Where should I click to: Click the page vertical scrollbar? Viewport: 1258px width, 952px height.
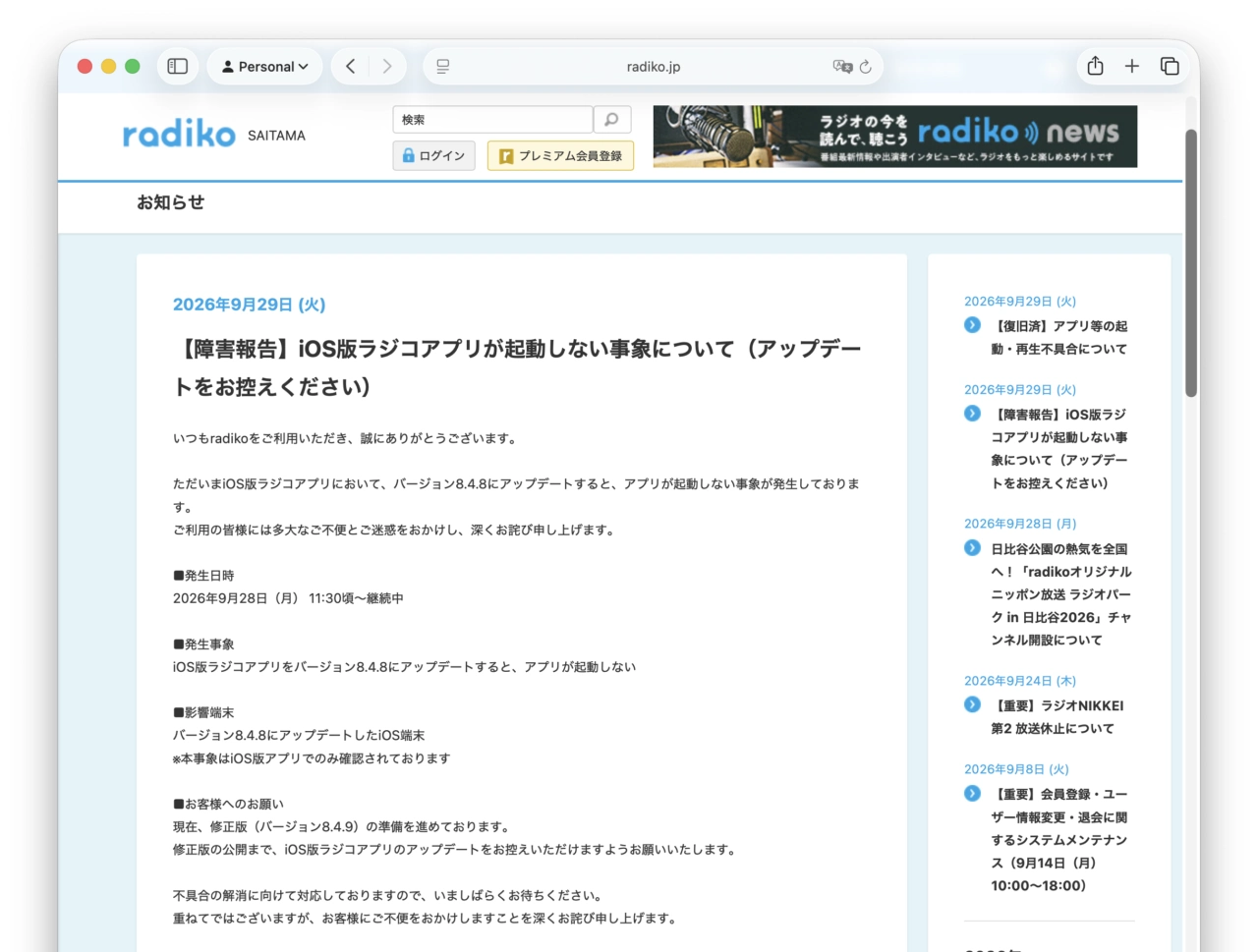click(x=1190, y=263)
